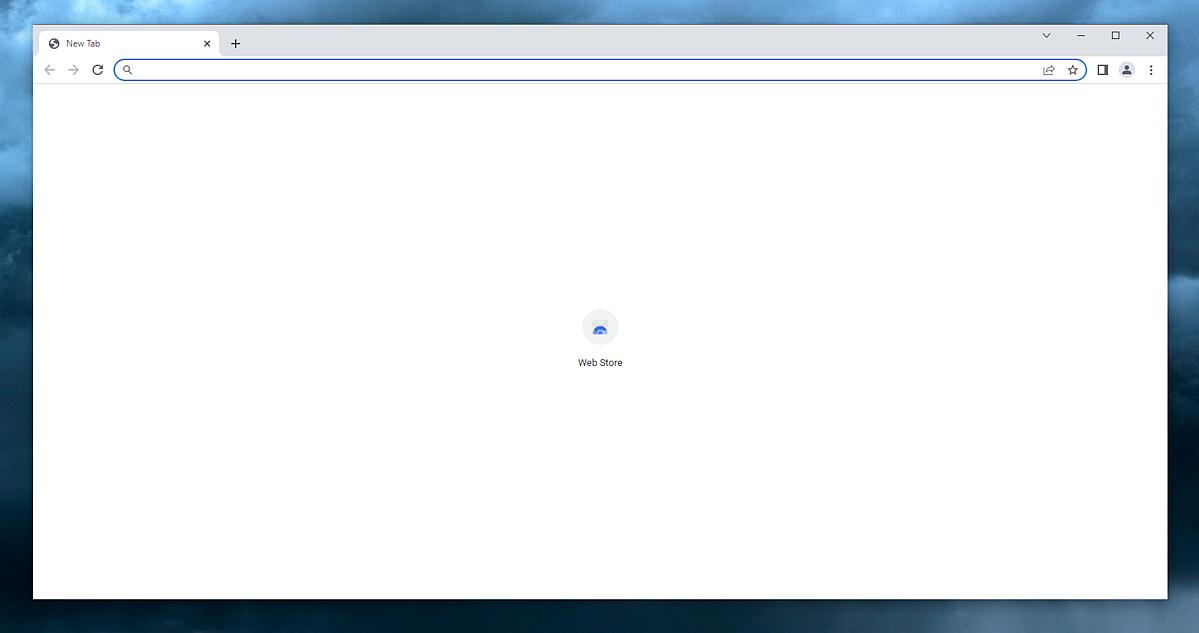Close the Chrome window
The image size is (1199, 633).
click(1150, 35)
